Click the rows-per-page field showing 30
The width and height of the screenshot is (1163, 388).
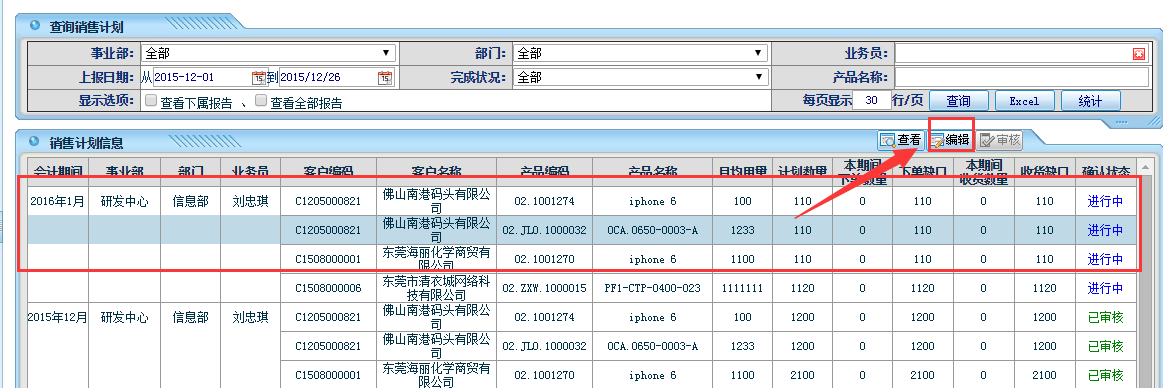coord(872,100)
